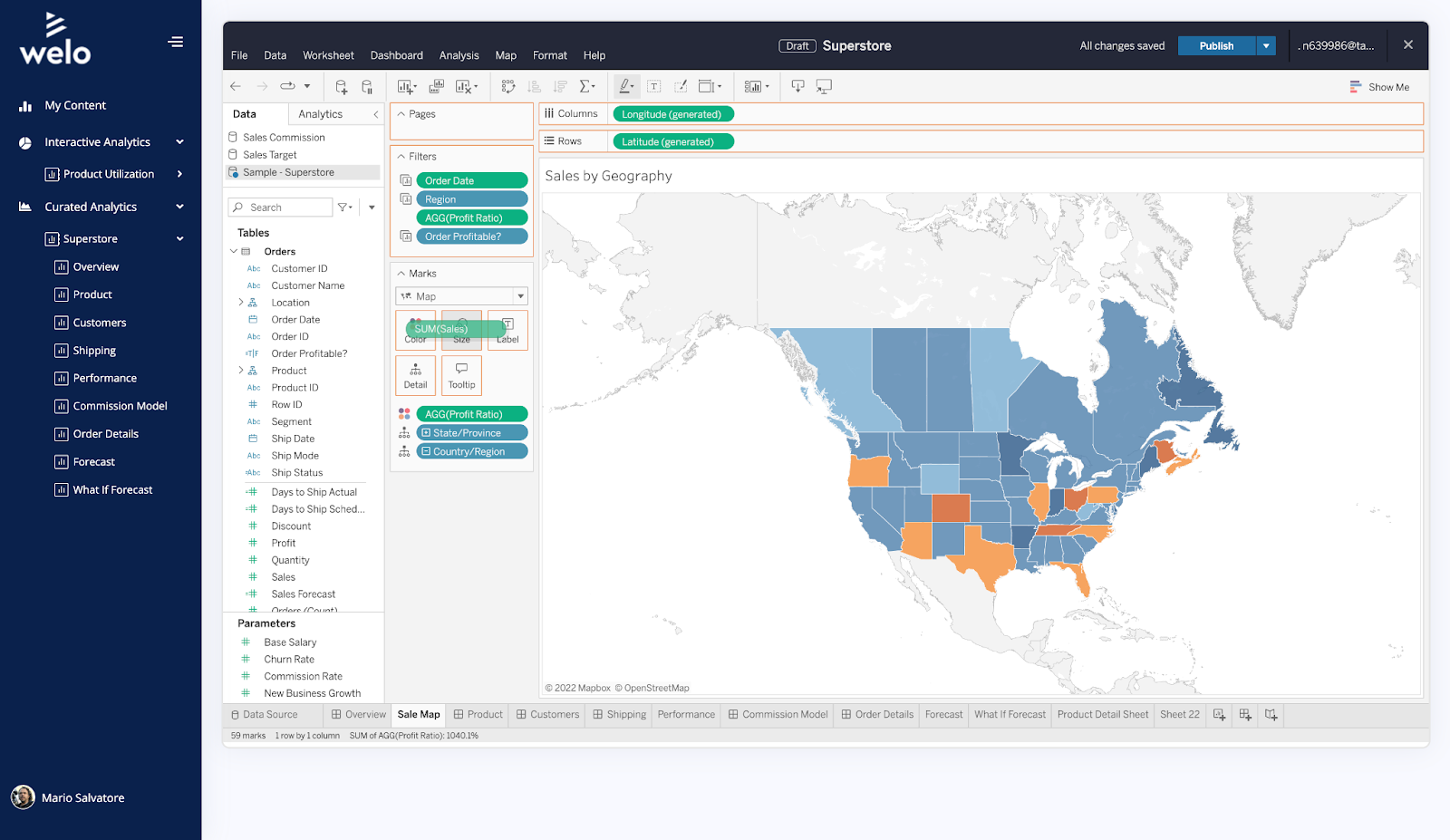Open Show Me panel
Image resolution: width=1450 pixels, height=840 pixels.
1379,87
